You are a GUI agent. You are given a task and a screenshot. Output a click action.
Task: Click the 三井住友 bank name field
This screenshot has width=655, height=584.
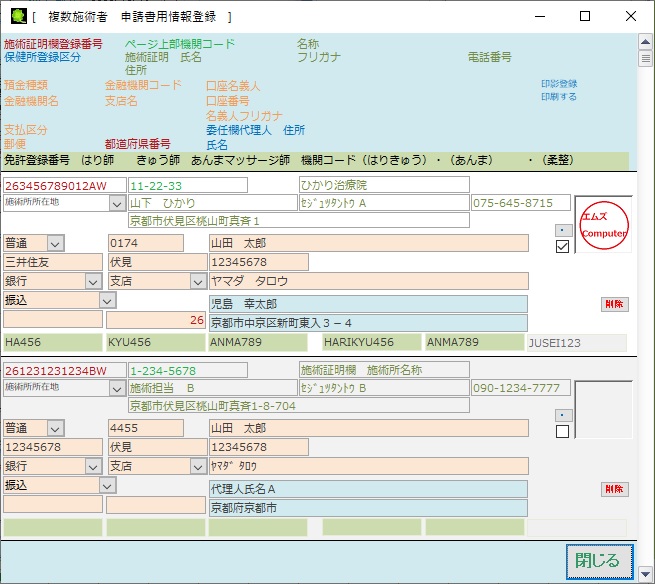click(x=53, y=262)
